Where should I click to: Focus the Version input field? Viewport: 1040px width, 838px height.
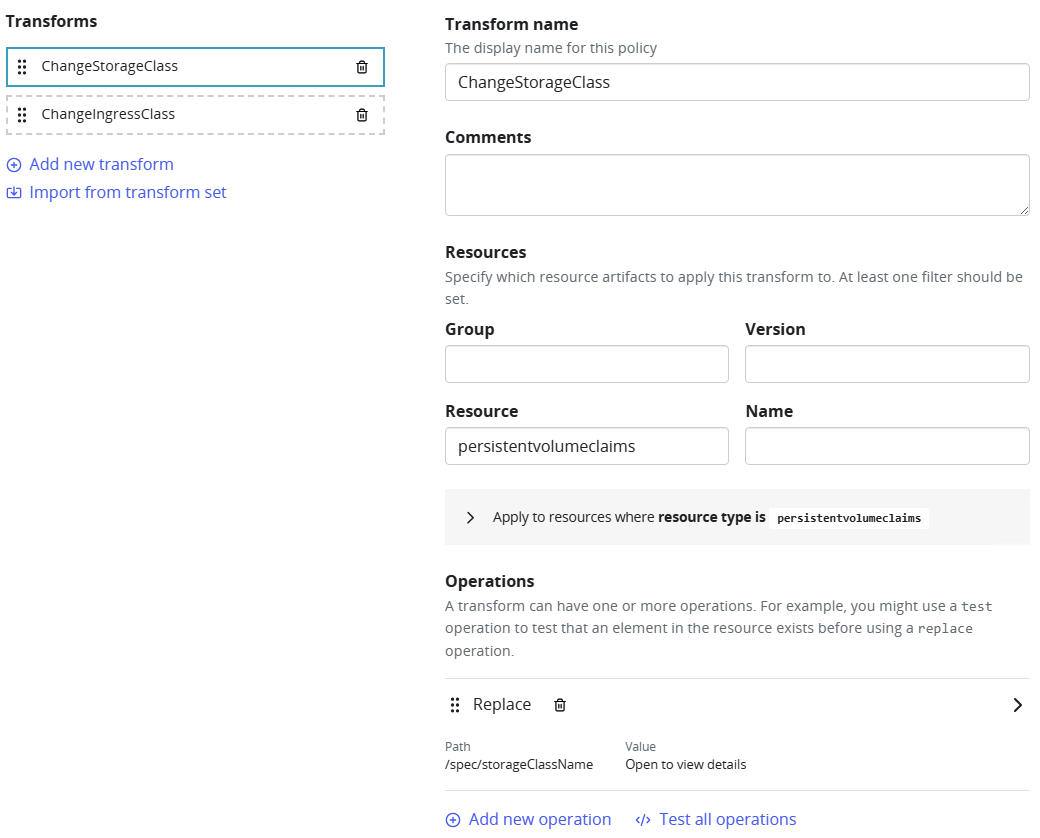[x=886, y=365]
